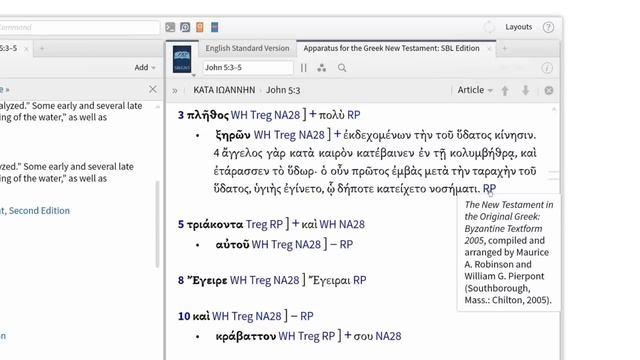The width and height of the screenshot is (640, 360).
Task: Click the John 5:3 breadcrumb
Action: click(283, 90)
